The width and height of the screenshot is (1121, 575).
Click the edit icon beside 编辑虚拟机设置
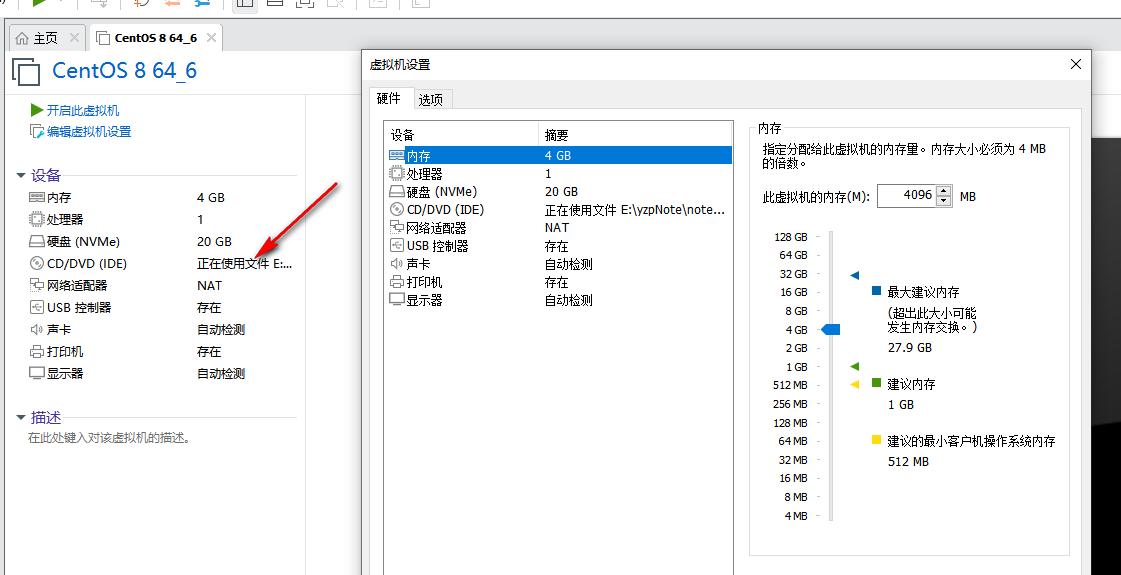[36, 132]
